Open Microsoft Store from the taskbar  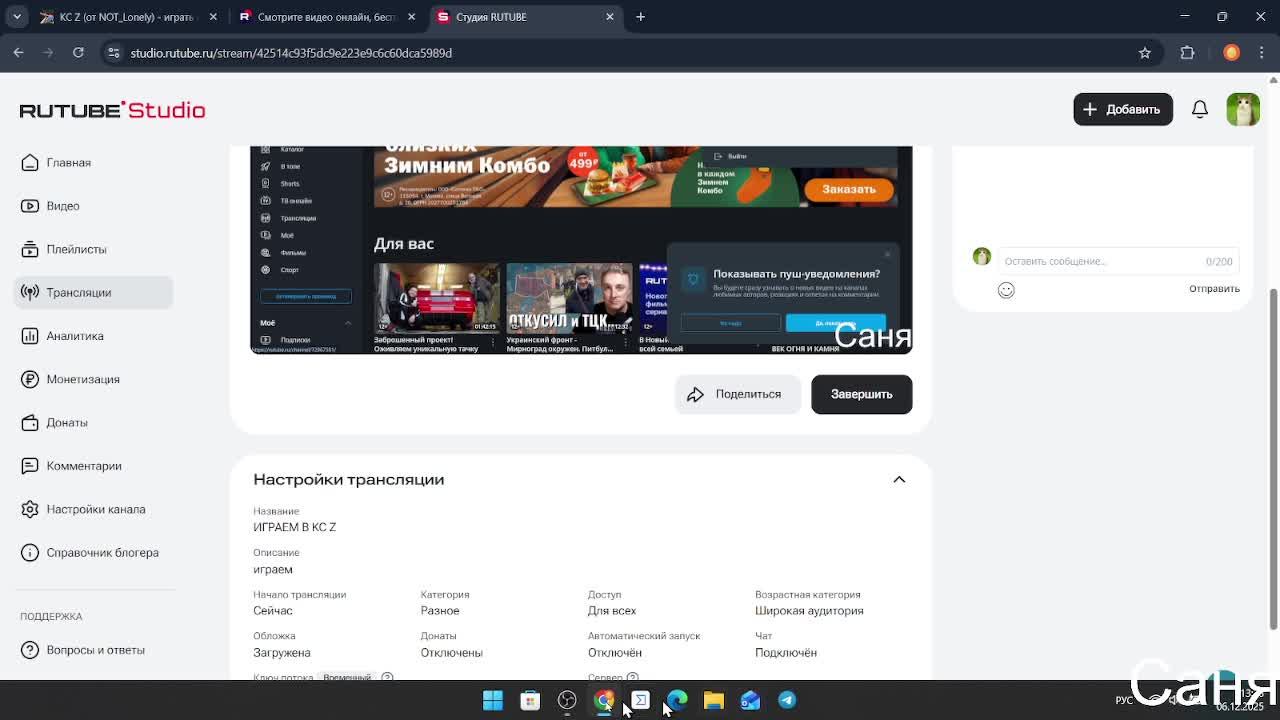[x=530, y=700]
